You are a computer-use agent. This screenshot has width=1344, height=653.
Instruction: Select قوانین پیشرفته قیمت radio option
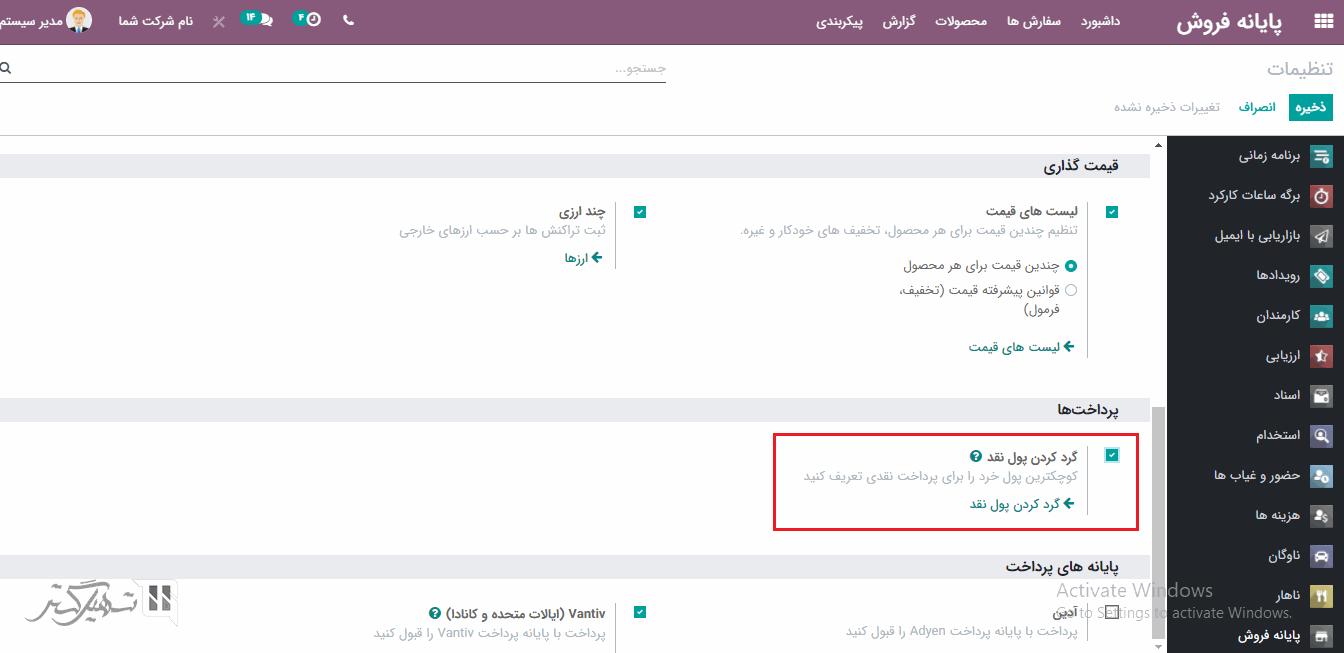(x=1071, y=290)
